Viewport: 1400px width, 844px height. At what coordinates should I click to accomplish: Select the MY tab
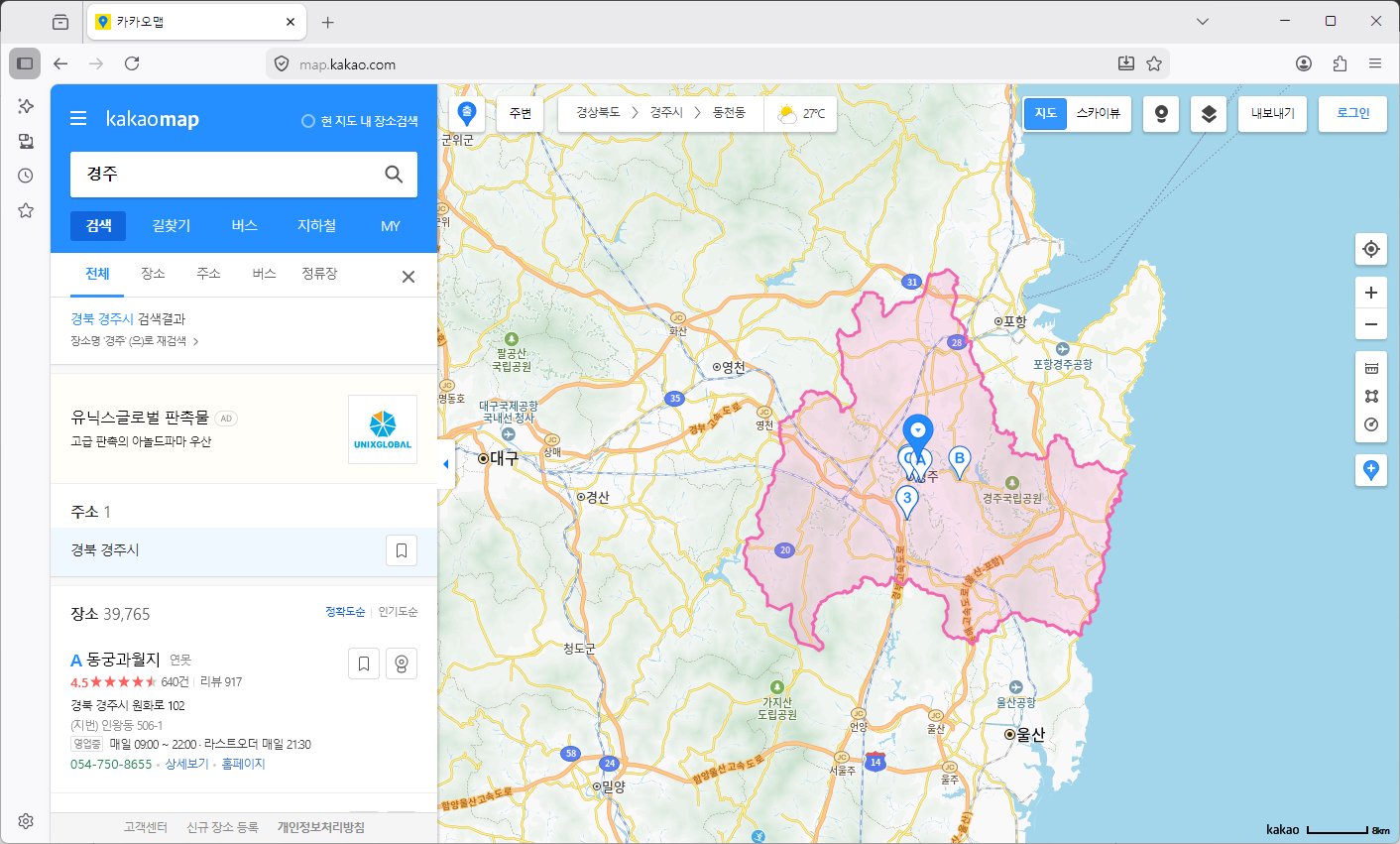tap(391, 226)
